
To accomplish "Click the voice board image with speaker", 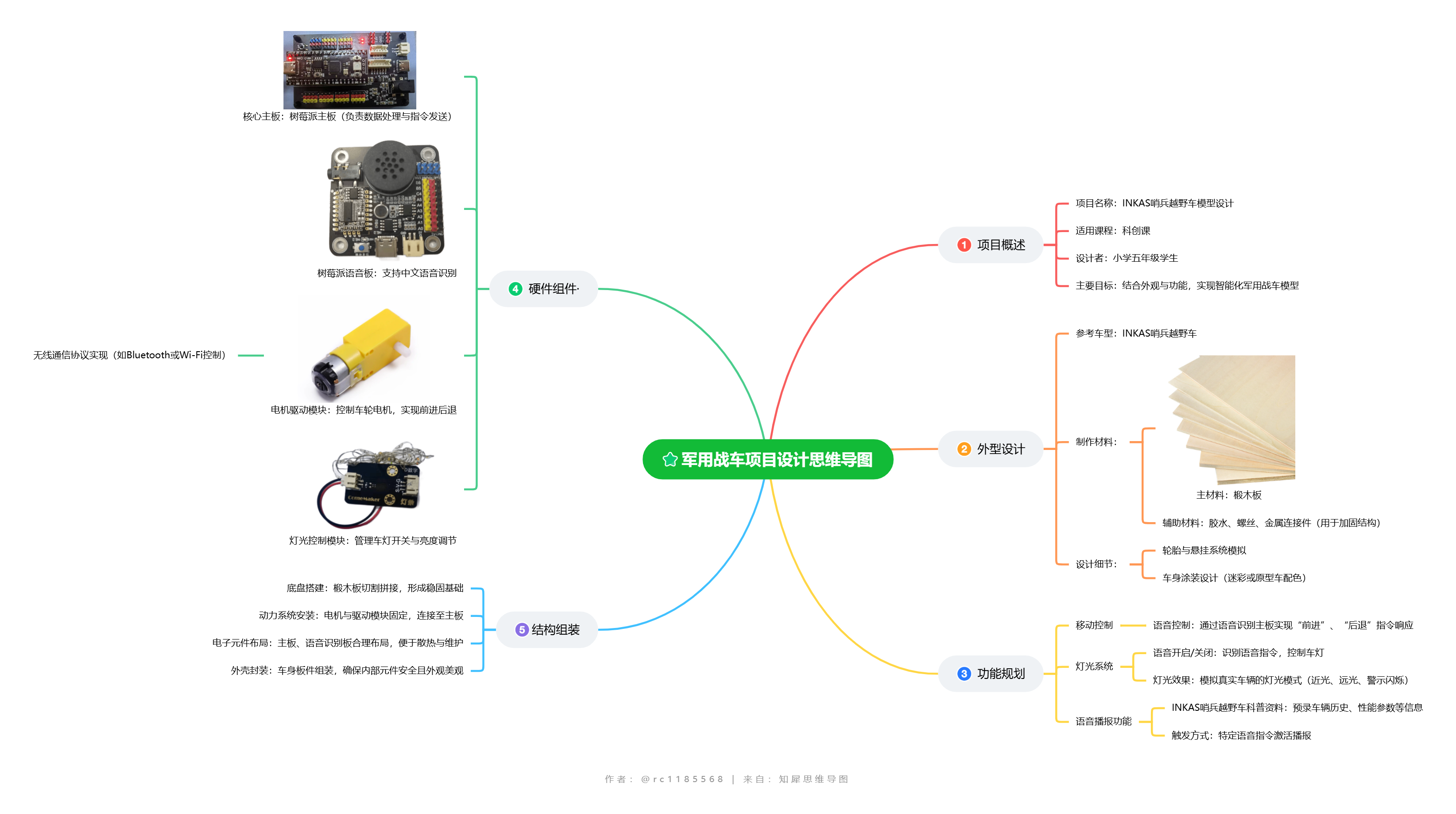I will pyautogui.click(x=387, y=200).
